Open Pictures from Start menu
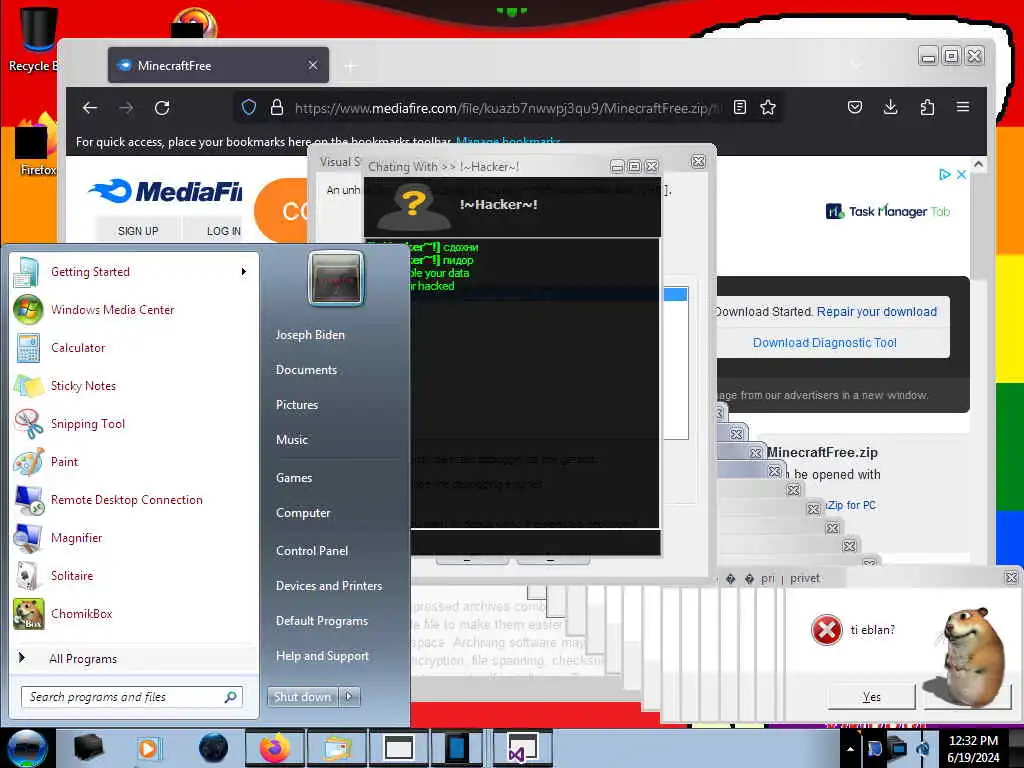 click(297, 405)
